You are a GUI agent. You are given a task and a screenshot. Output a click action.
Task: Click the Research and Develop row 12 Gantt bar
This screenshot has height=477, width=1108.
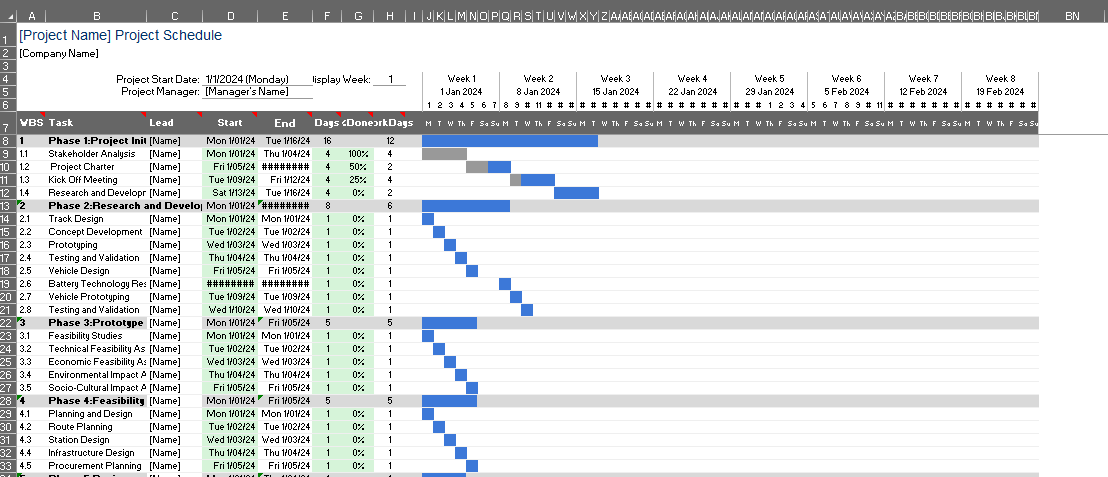point(577,193)
